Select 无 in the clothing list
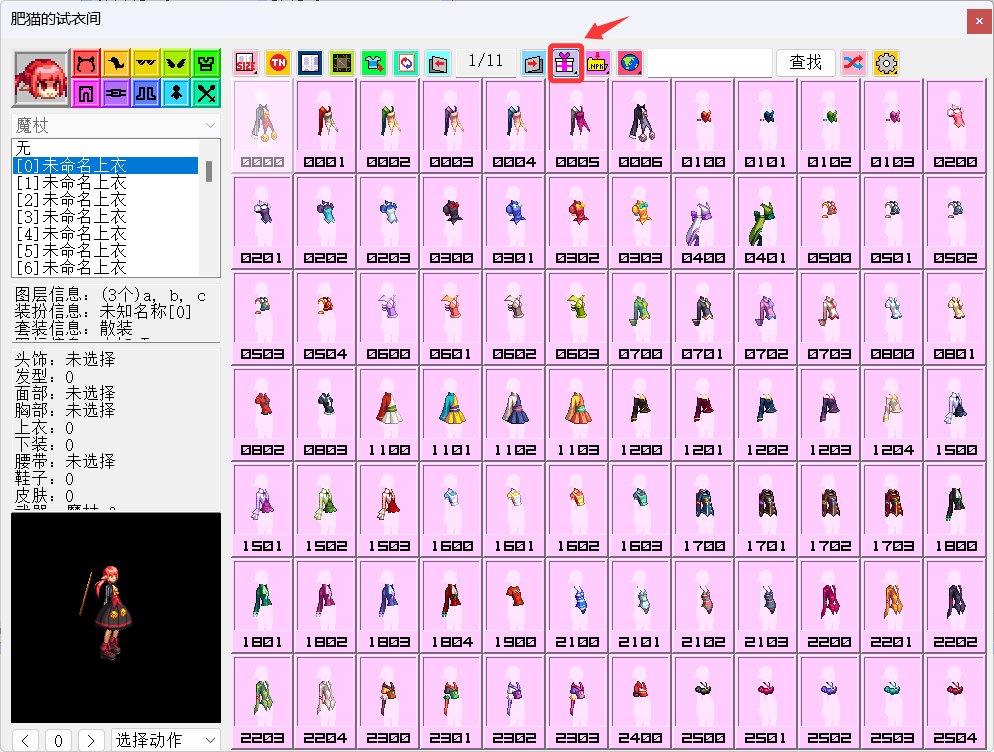The width and height of the screenshot is (994, 752). 105,148
